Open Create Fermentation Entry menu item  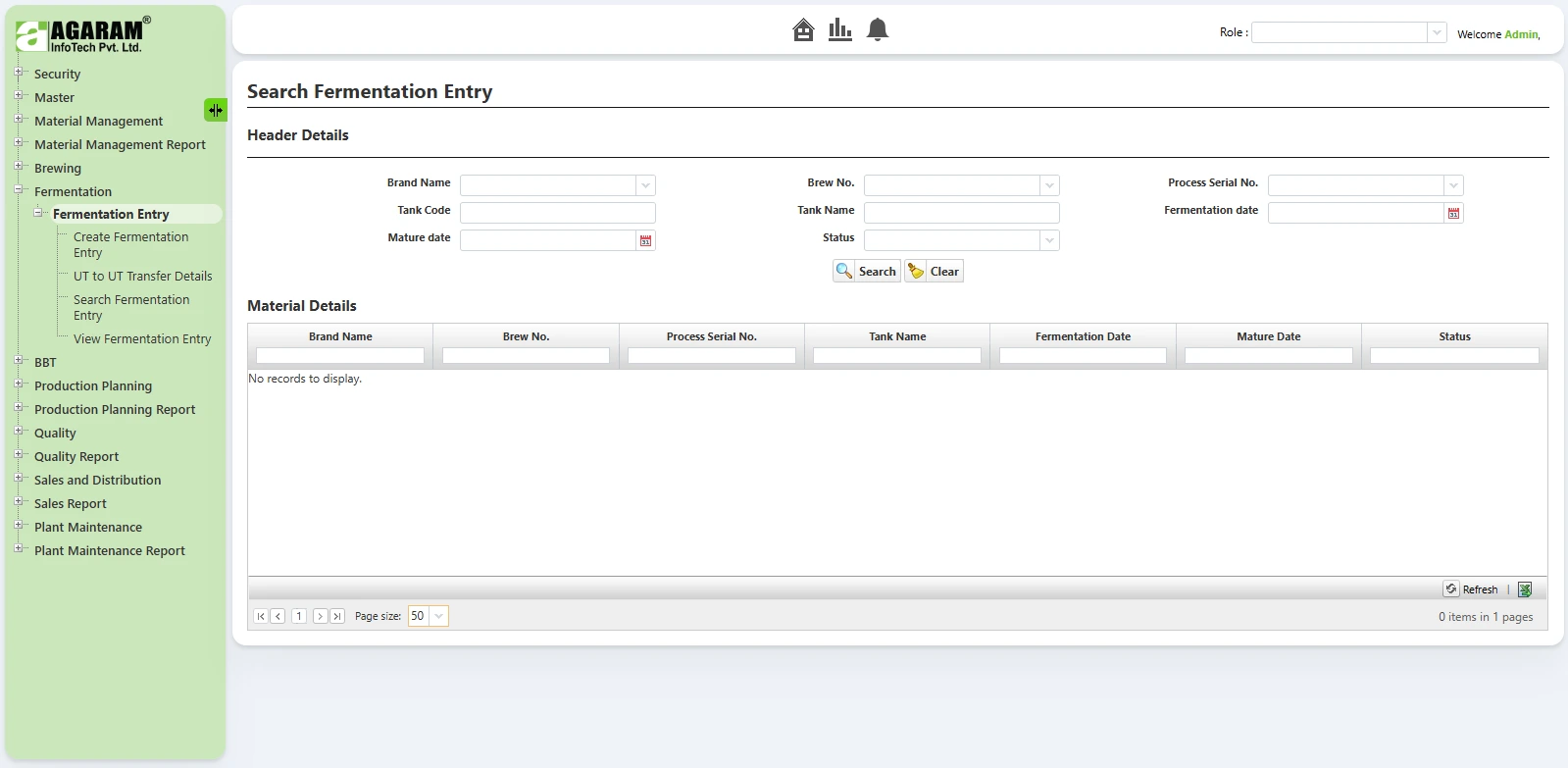click(x=130, y=244)
